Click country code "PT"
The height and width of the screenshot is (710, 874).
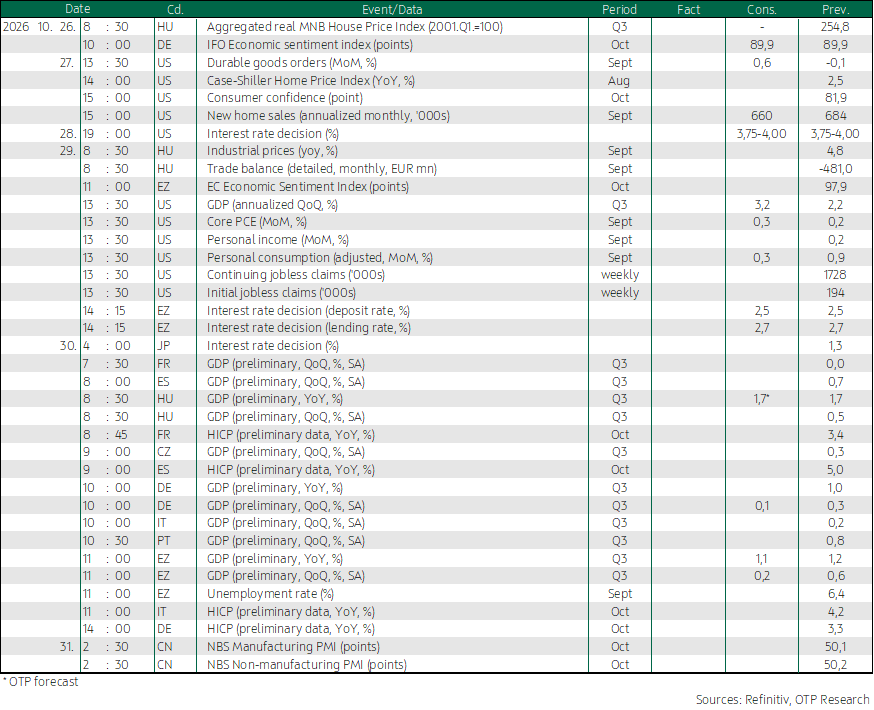click(x=164, y=541)
